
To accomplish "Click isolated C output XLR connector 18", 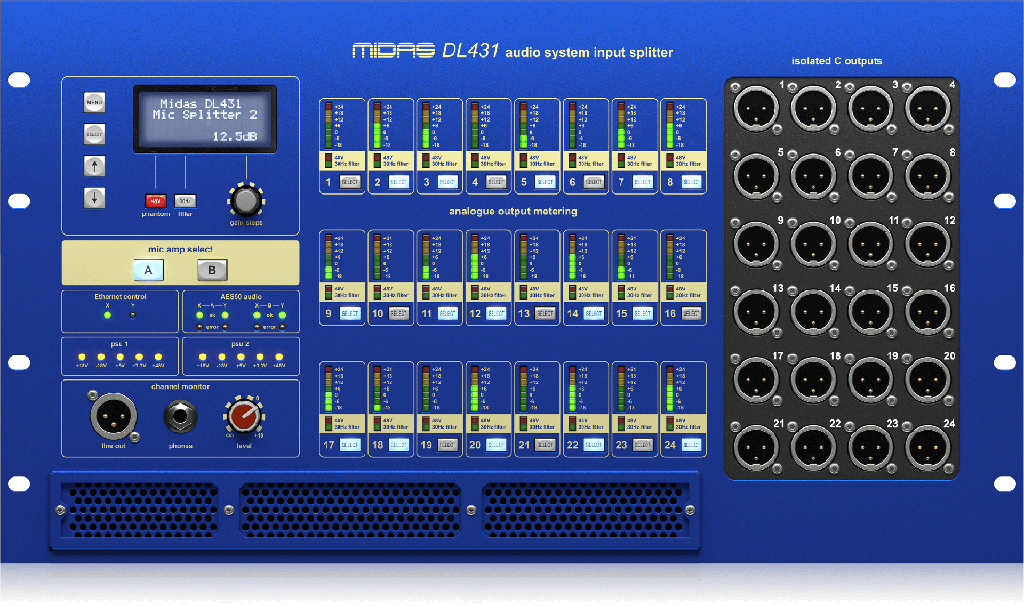I will point(814,379).
